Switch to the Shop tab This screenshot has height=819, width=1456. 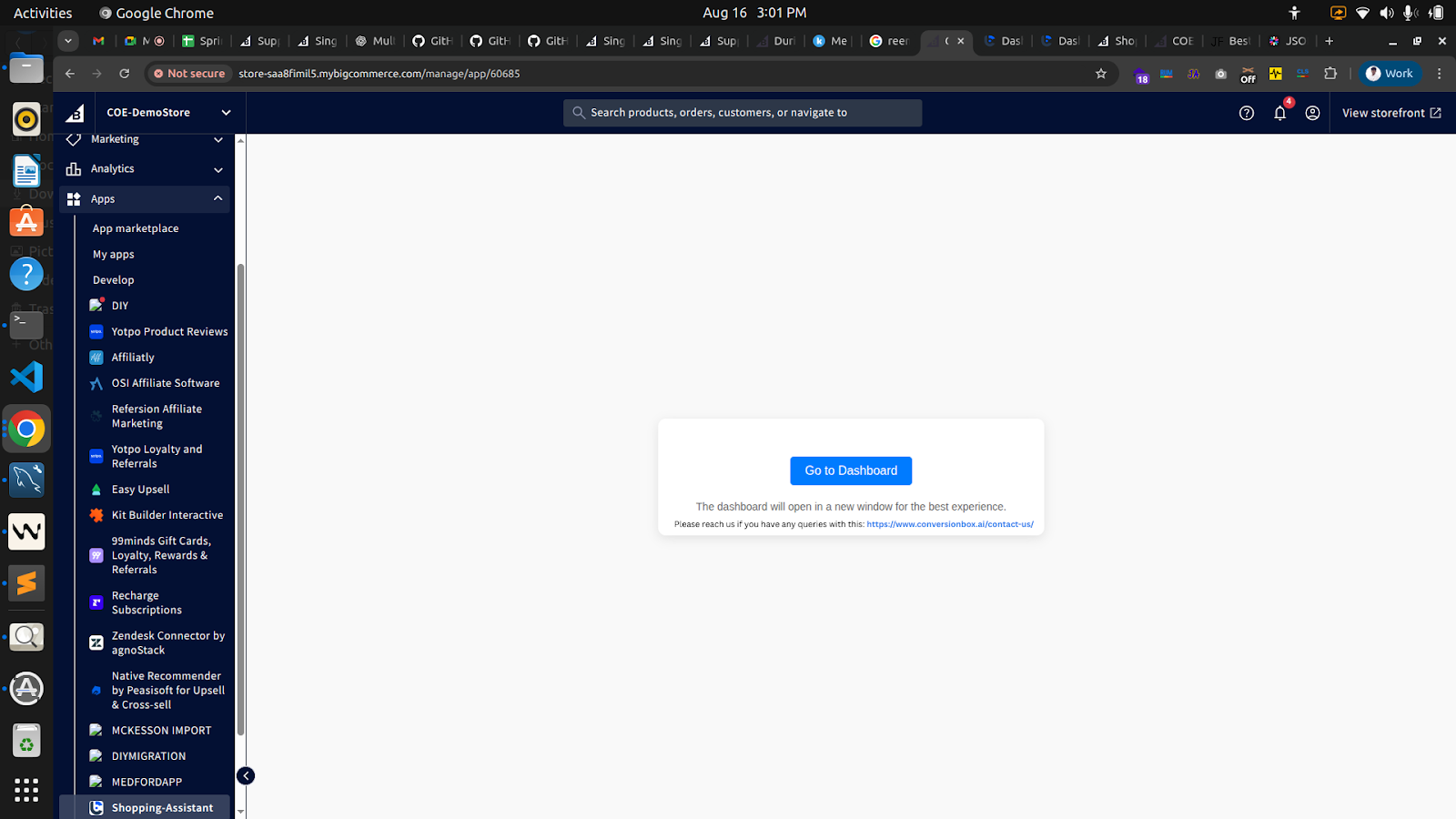click(1117, 41)
